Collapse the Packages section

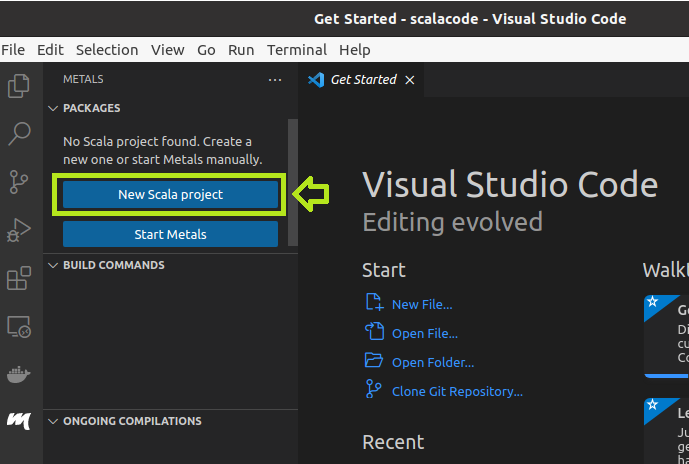pyautogui.click(x=54, y=108)
